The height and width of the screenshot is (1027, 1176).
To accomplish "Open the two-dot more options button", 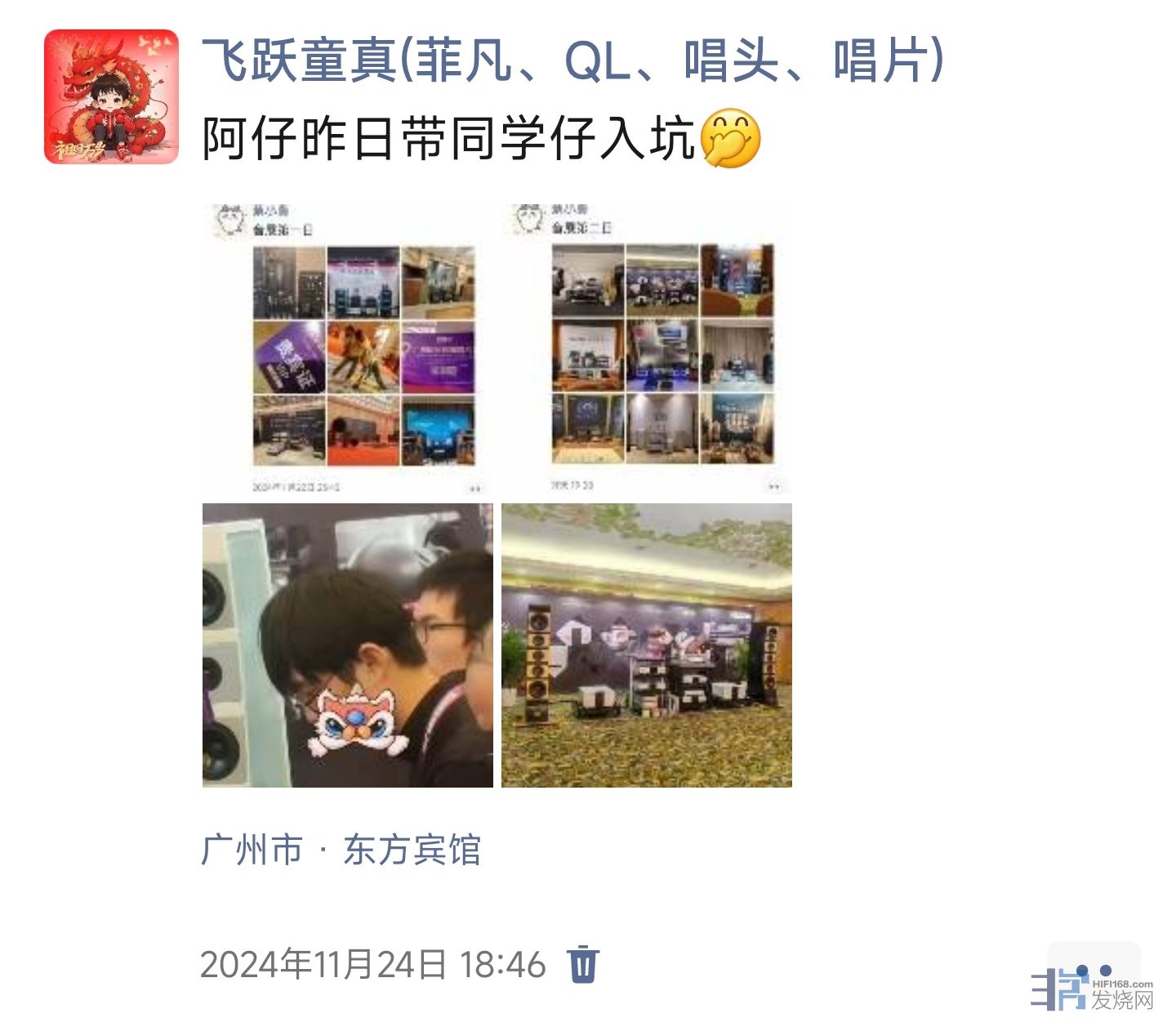I will click(1094, 971).
